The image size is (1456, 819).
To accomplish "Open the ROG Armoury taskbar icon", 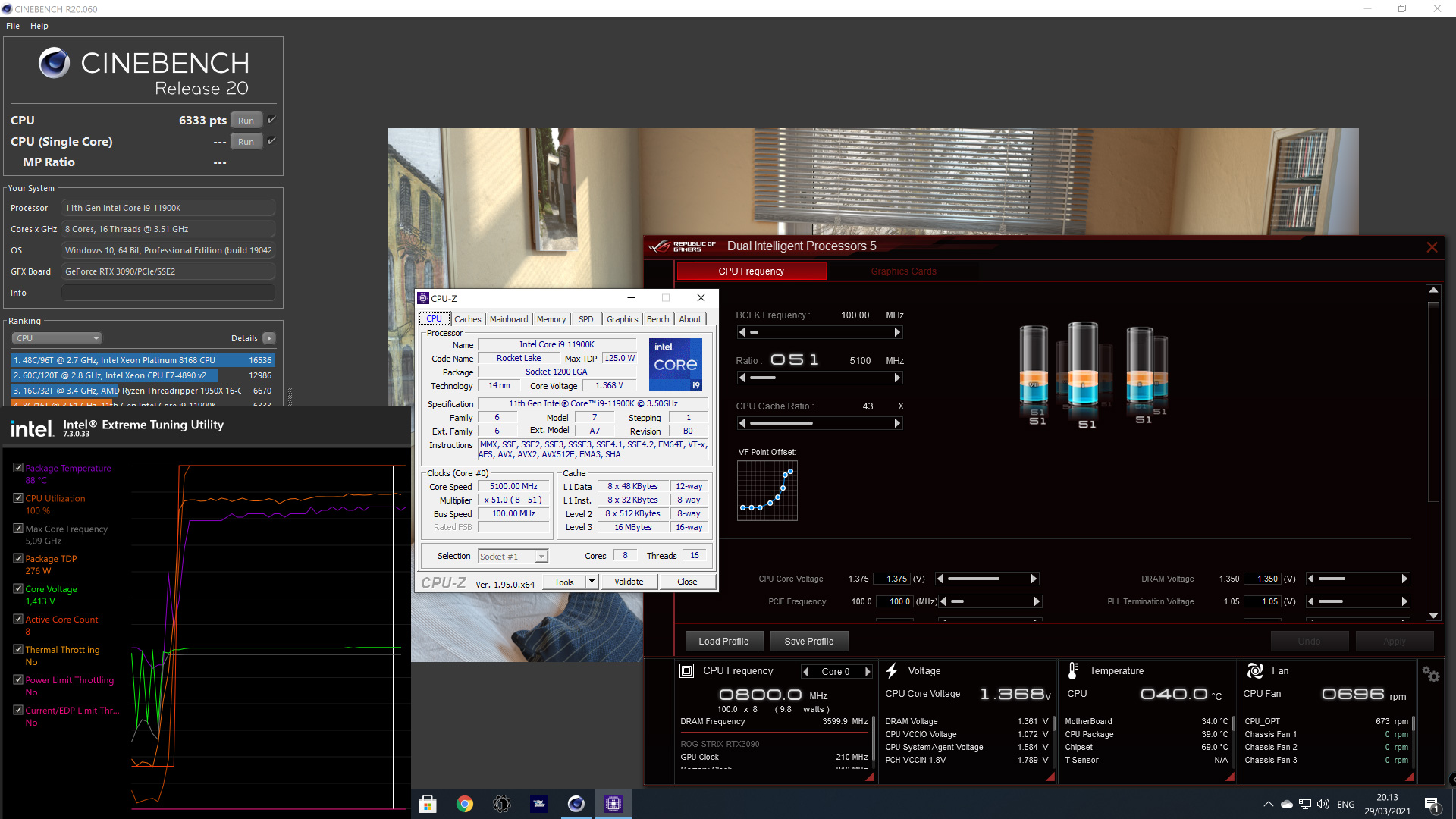I will pyautogui.click(x=502, y=804).
